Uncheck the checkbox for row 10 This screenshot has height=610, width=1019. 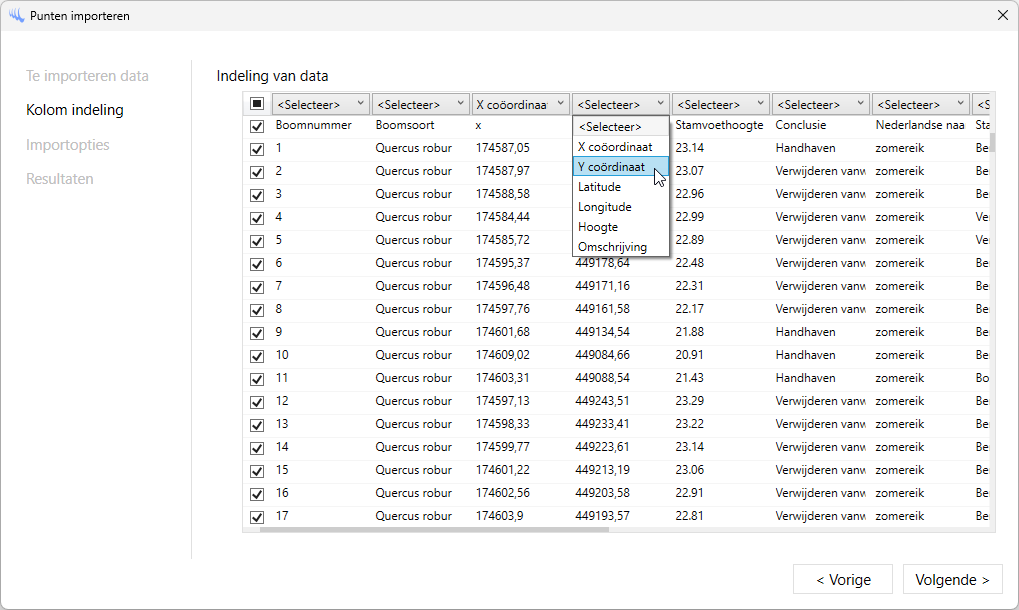tap(257, 356)
